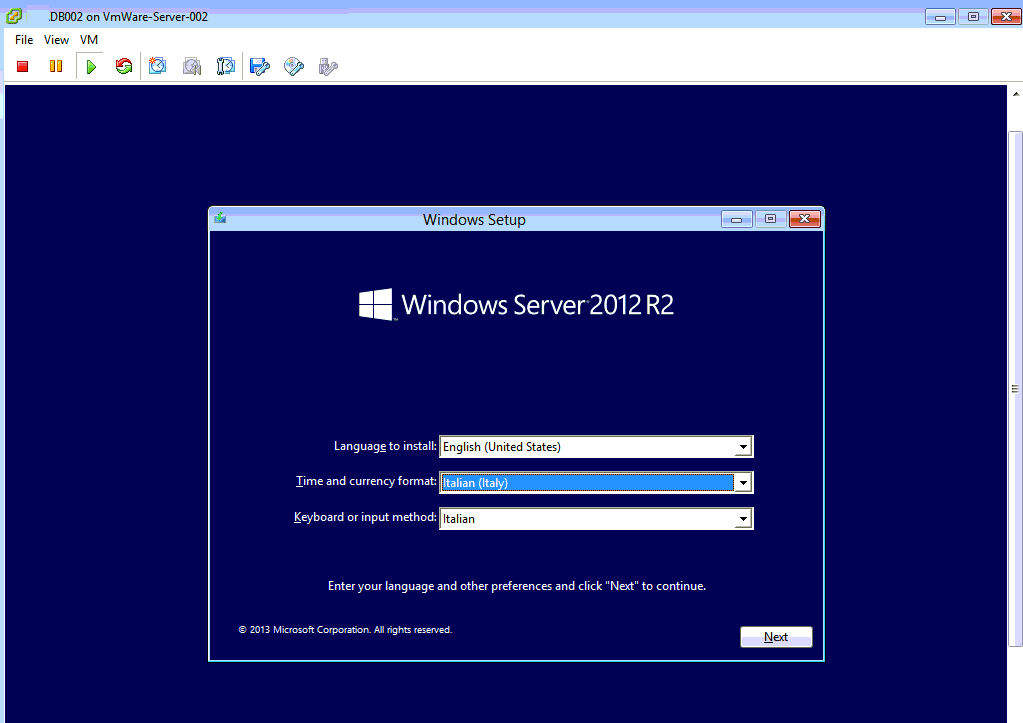Click the CD/DVD drive connect icon
1023x723 pixels.
tap(294, 66)
